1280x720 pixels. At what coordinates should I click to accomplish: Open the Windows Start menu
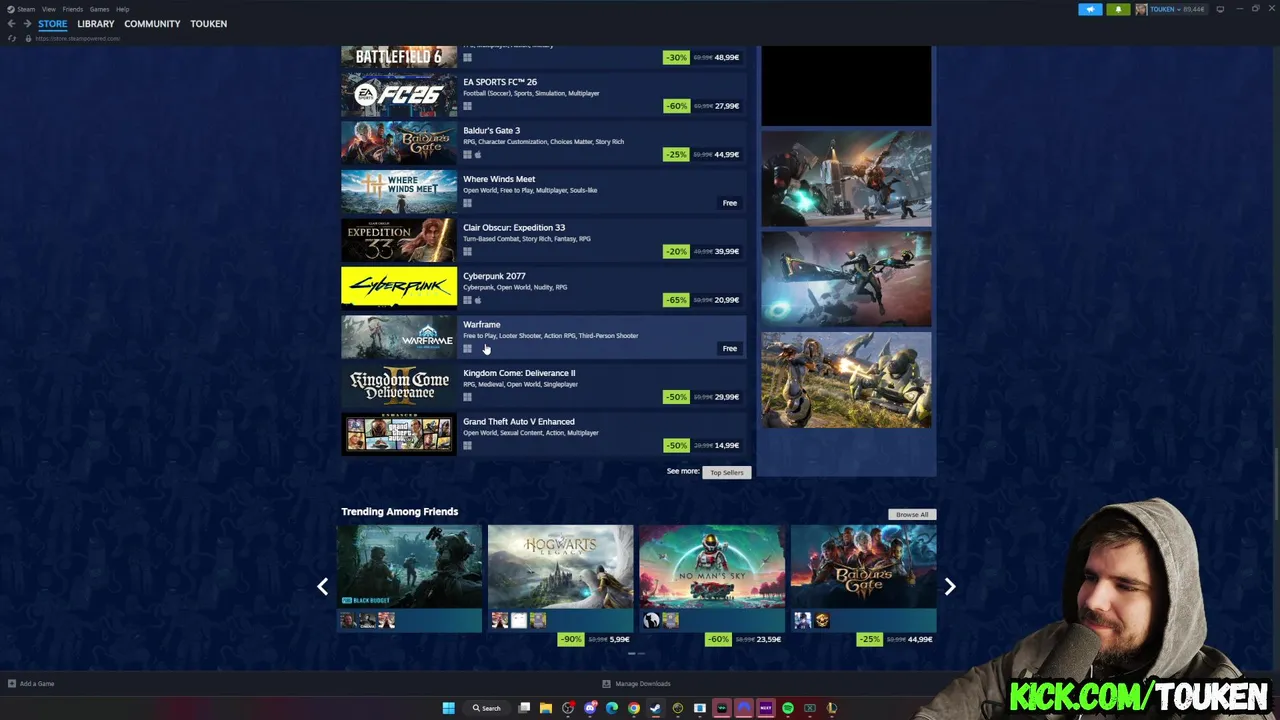[x=449, y=708]
